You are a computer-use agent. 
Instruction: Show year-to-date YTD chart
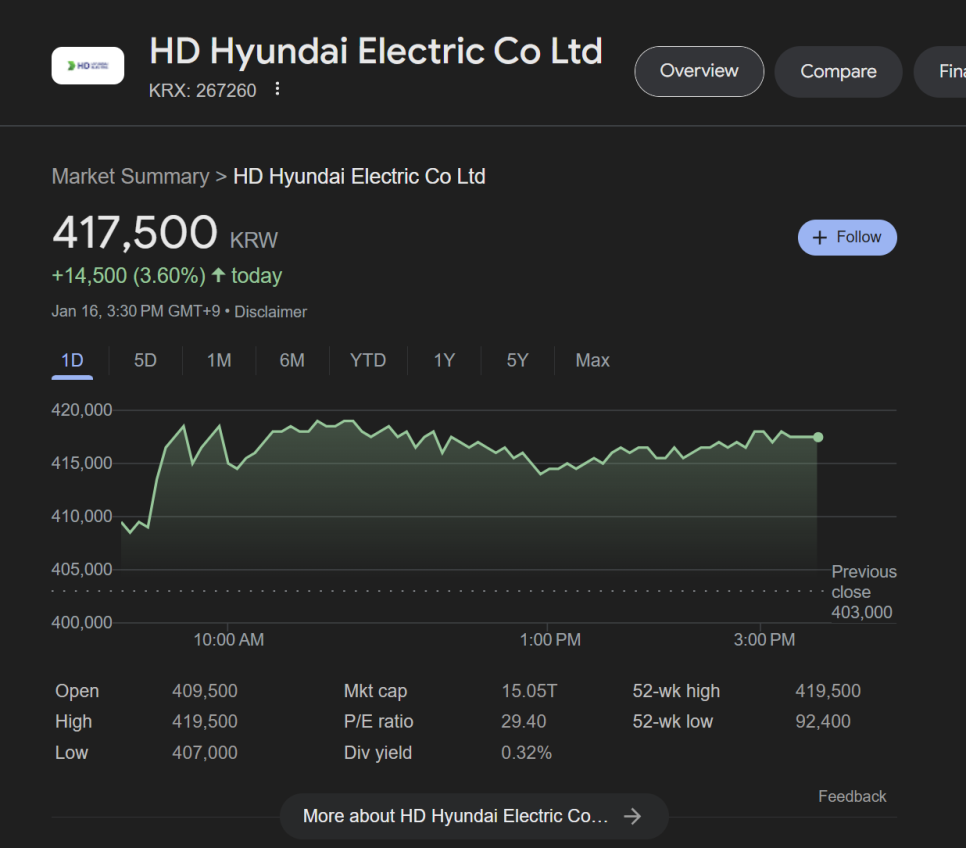coord(368,361)
